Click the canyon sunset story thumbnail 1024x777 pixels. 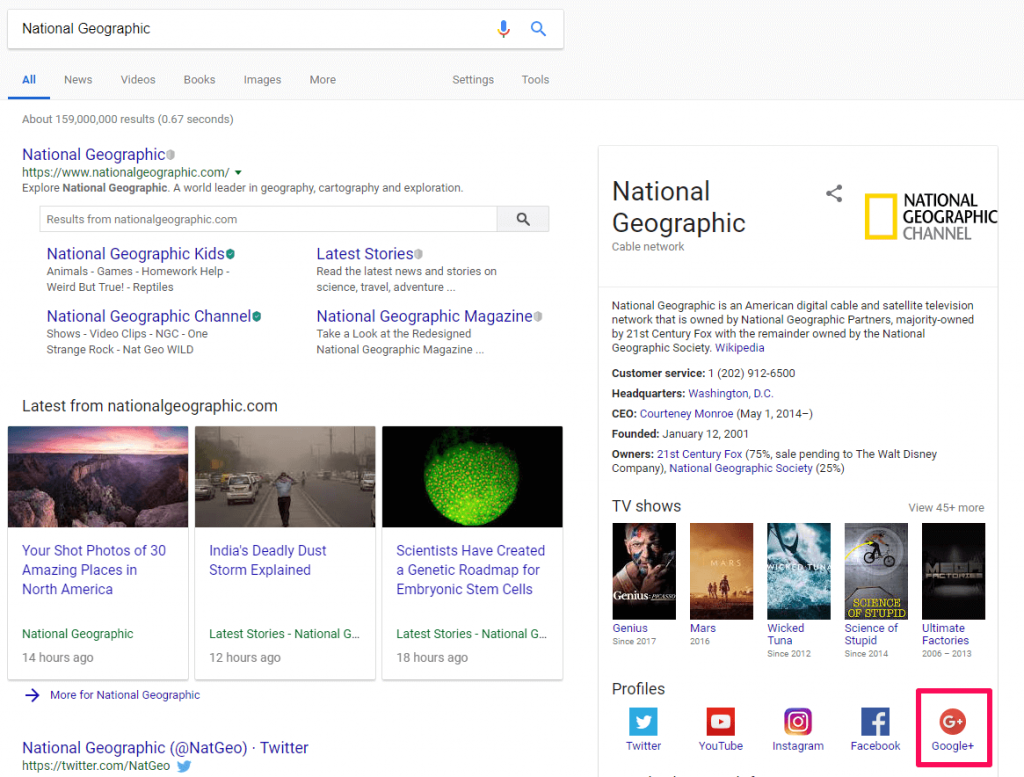[x=98, y=477]
